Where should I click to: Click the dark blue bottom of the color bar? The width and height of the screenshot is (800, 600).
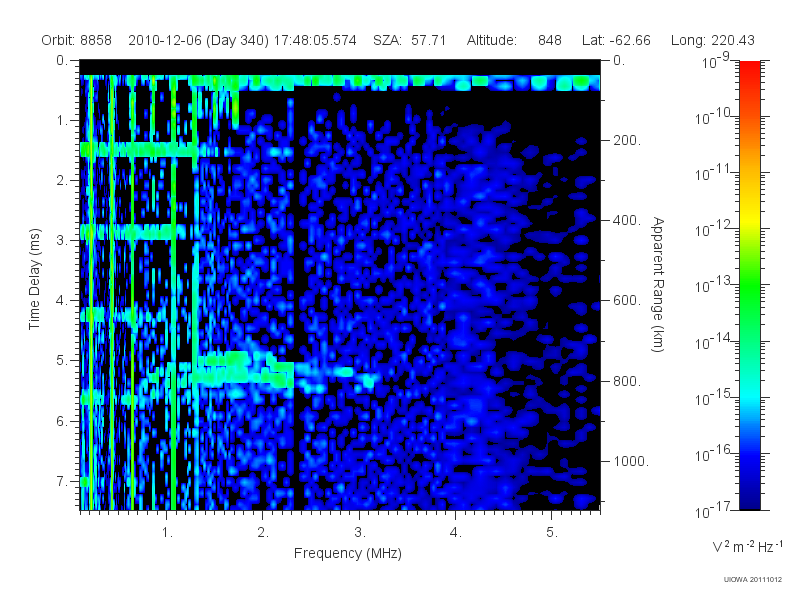pyautogui.click(x=750, y=503)
